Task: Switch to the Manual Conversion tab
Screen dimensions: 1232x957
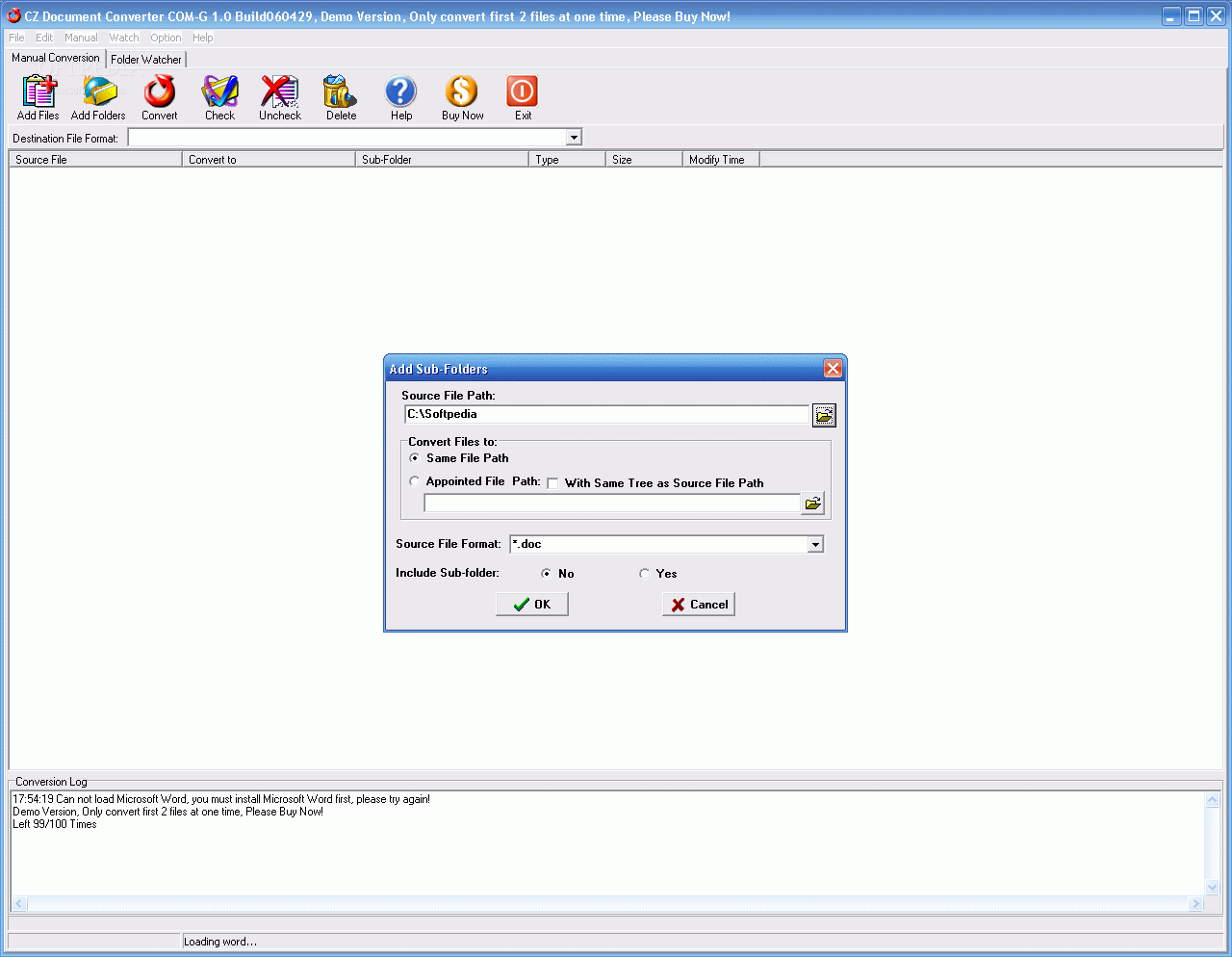Action: tap(56, 58)
